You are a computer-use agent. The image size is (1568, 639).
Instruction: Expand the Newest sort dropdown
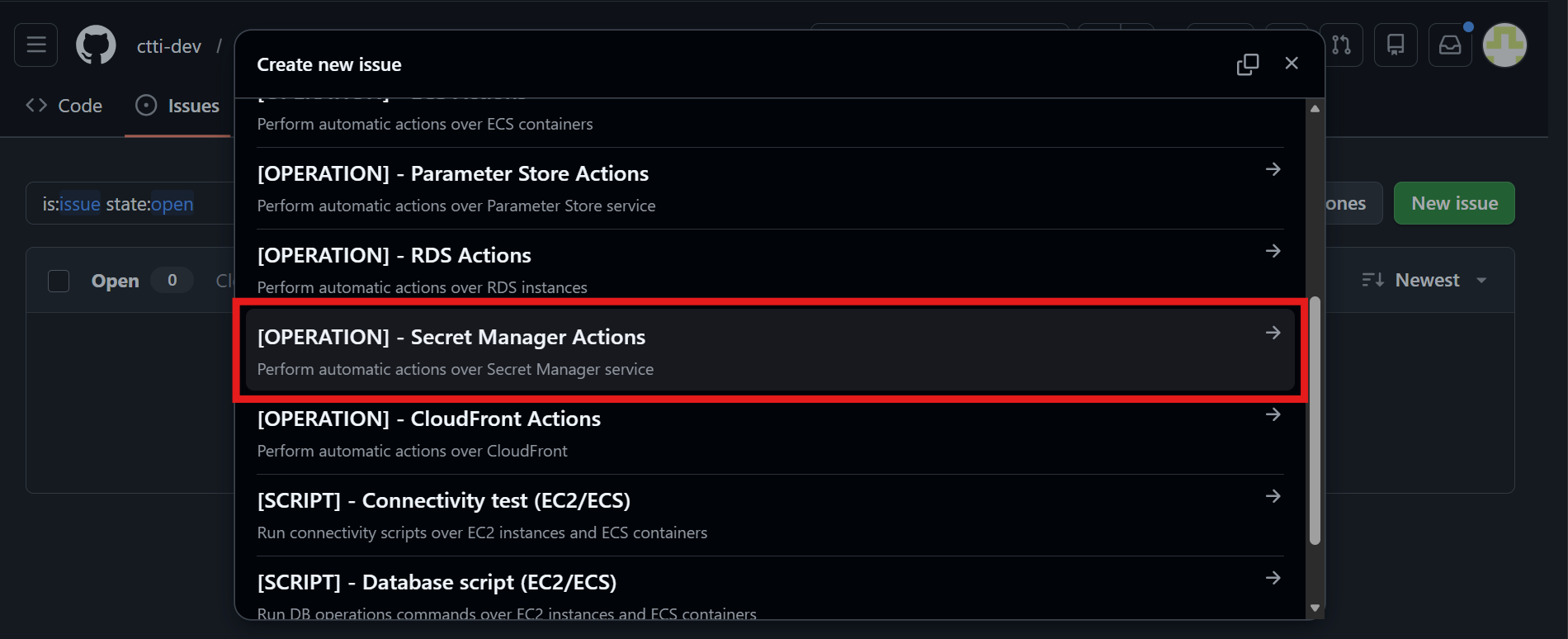click(x=1425, y=281)
